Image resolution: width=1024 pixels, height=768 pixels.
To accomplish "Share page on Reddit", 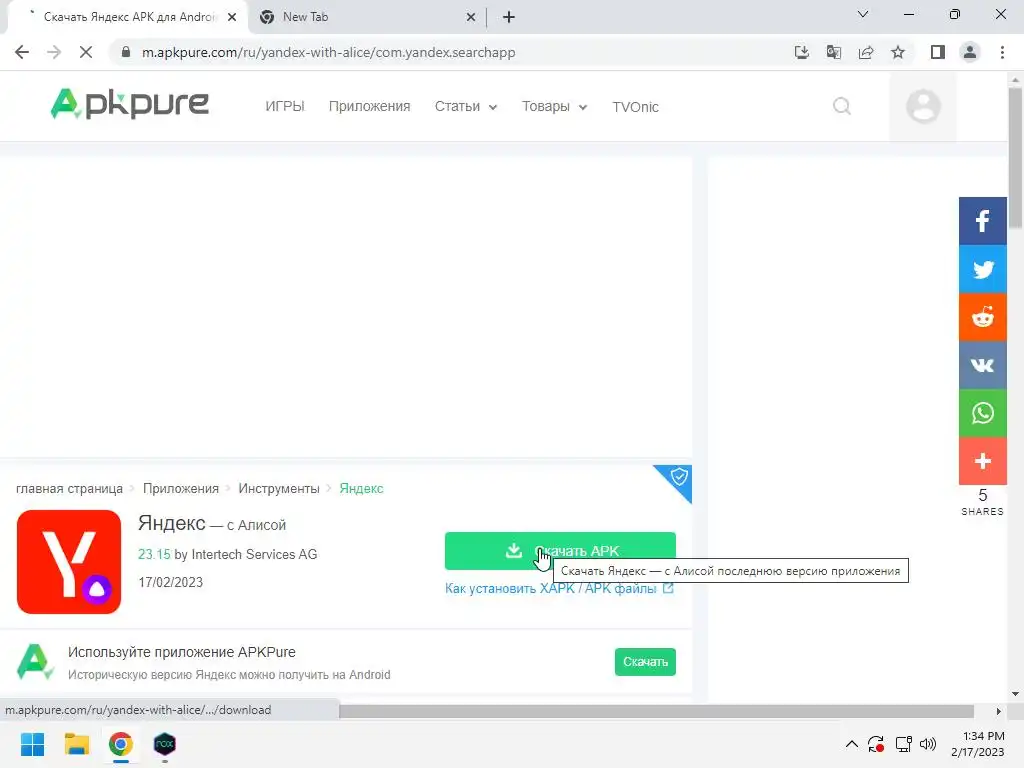I will pyautogui.click(x=982, y=317).
